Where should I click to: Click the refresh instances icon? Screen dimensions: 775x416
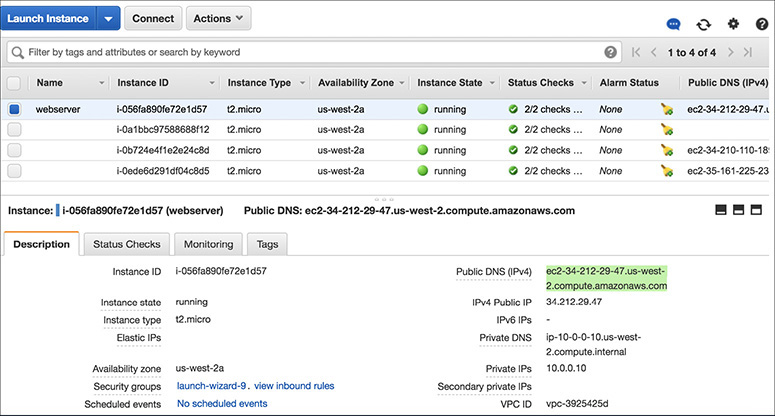click(x=704, y=24)
